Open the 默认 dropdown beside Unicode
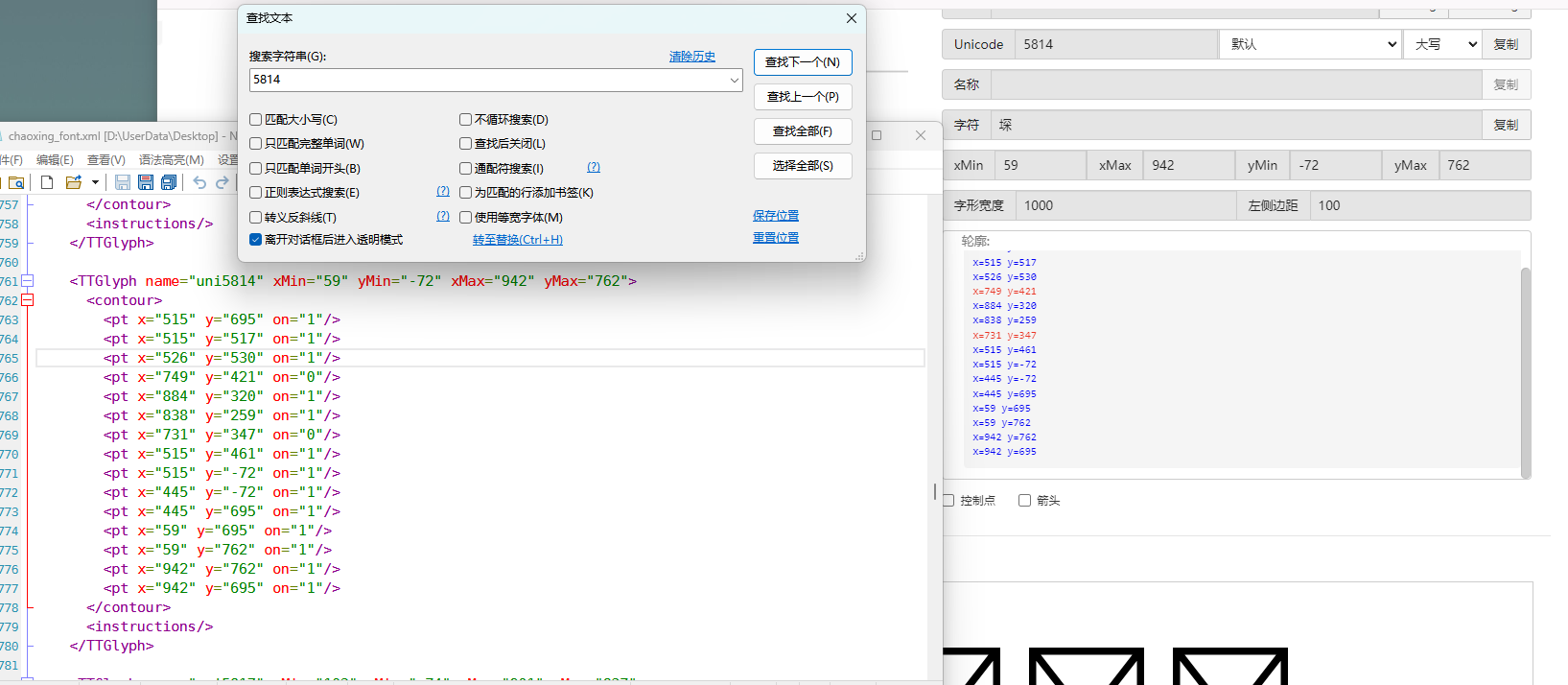Image resolution: width=1568 pixels, height=685 pixels. point(1310,44)
